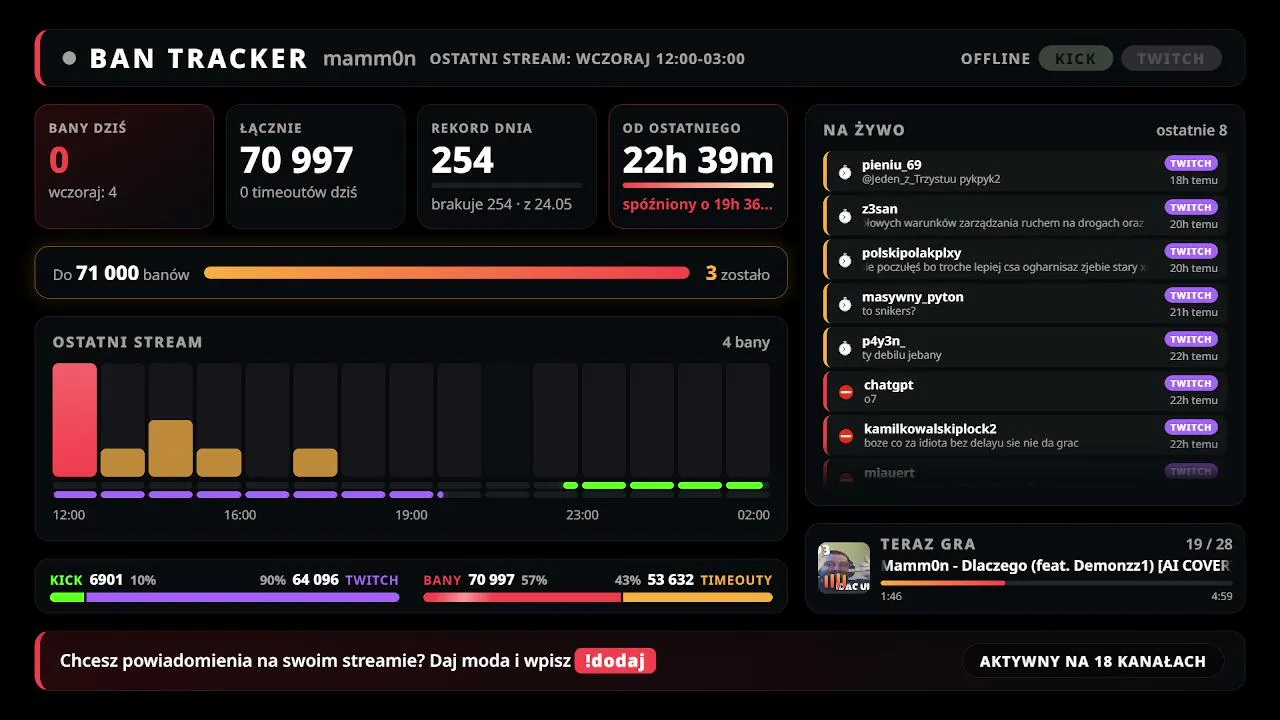Image resolution: width=1280 pixels, height=720 pixels.
Task: Click the mamm0n channel name in header
Action: pyautogui.click(x=369, y=58)
